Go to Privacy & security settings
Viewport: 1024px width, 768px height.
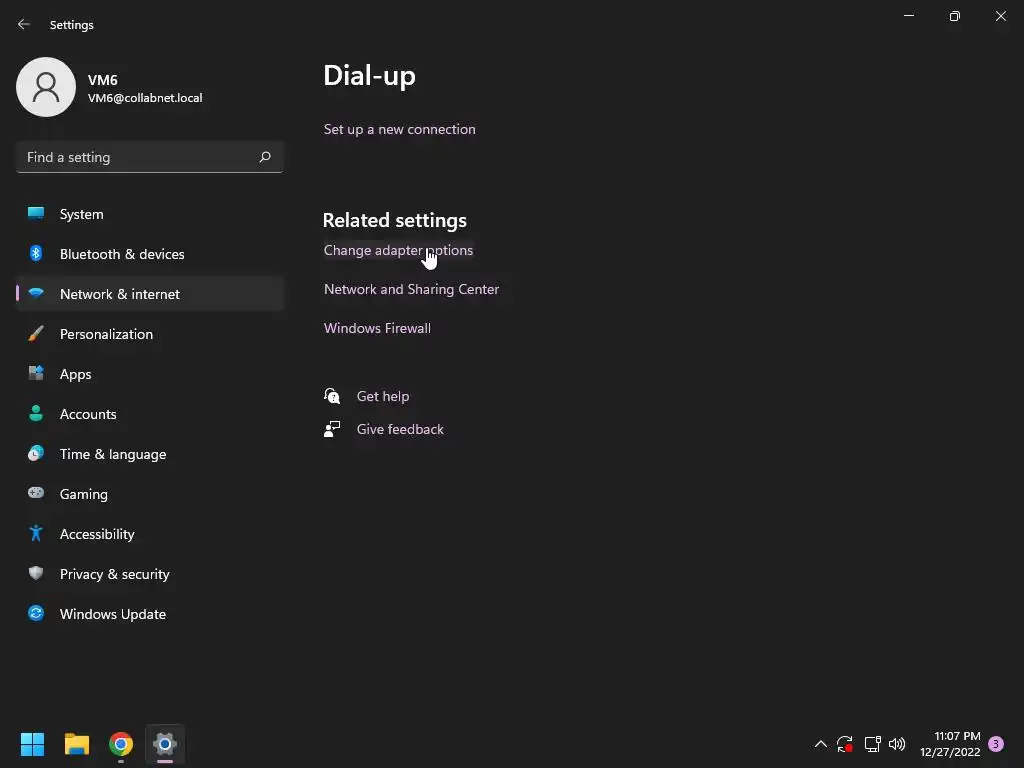150,574
